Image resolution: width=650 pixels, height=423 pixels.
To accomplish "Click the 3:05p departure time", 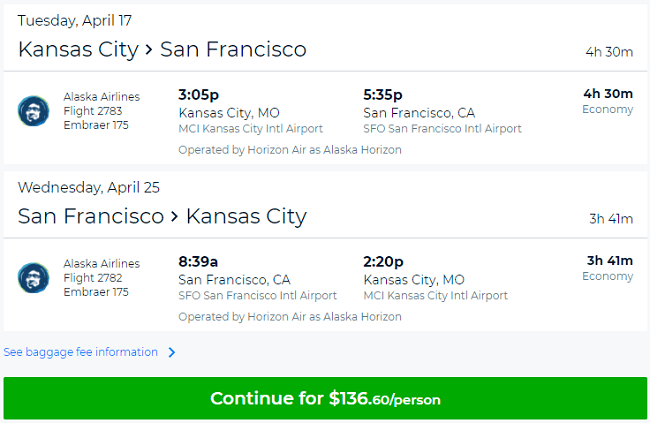I will [199, 95].
